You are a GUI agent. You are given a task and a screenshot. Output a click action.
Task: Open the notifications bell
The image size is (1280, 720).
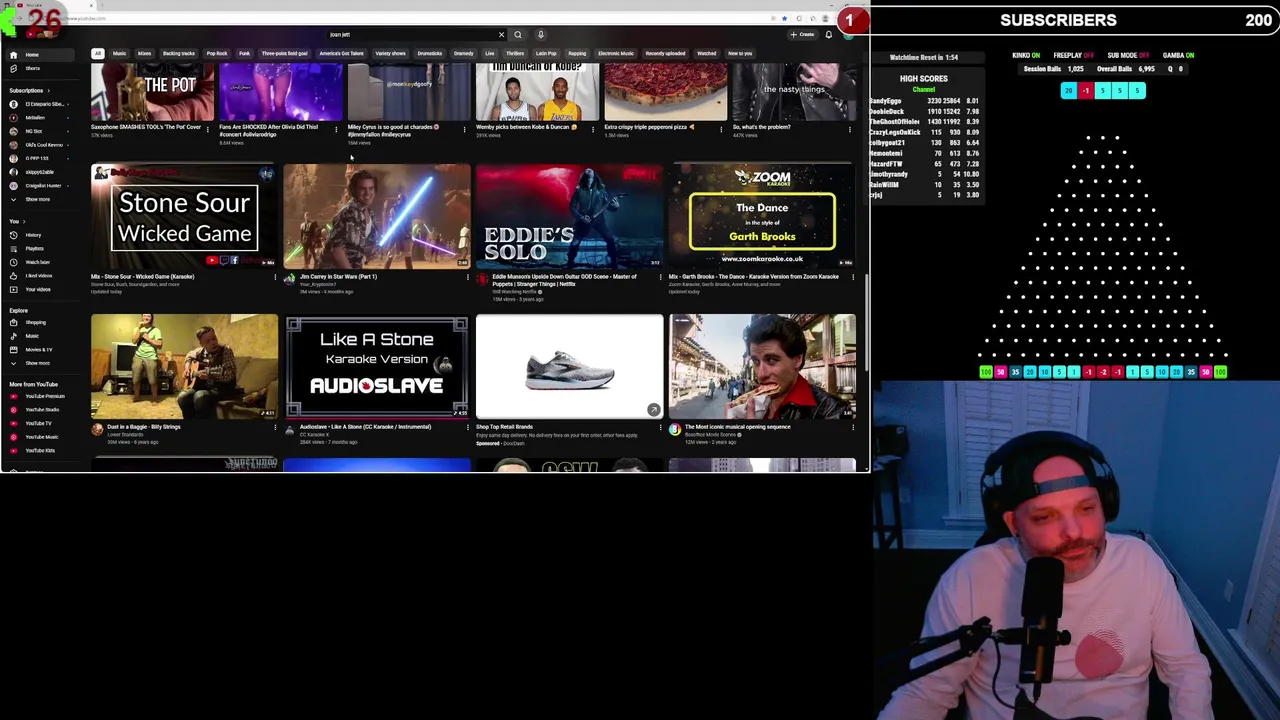[828, 35]
